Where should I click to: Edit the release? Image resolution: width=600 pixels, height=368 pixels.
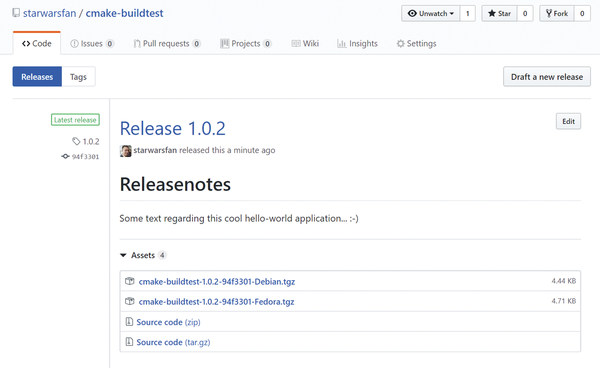point(568,121)
